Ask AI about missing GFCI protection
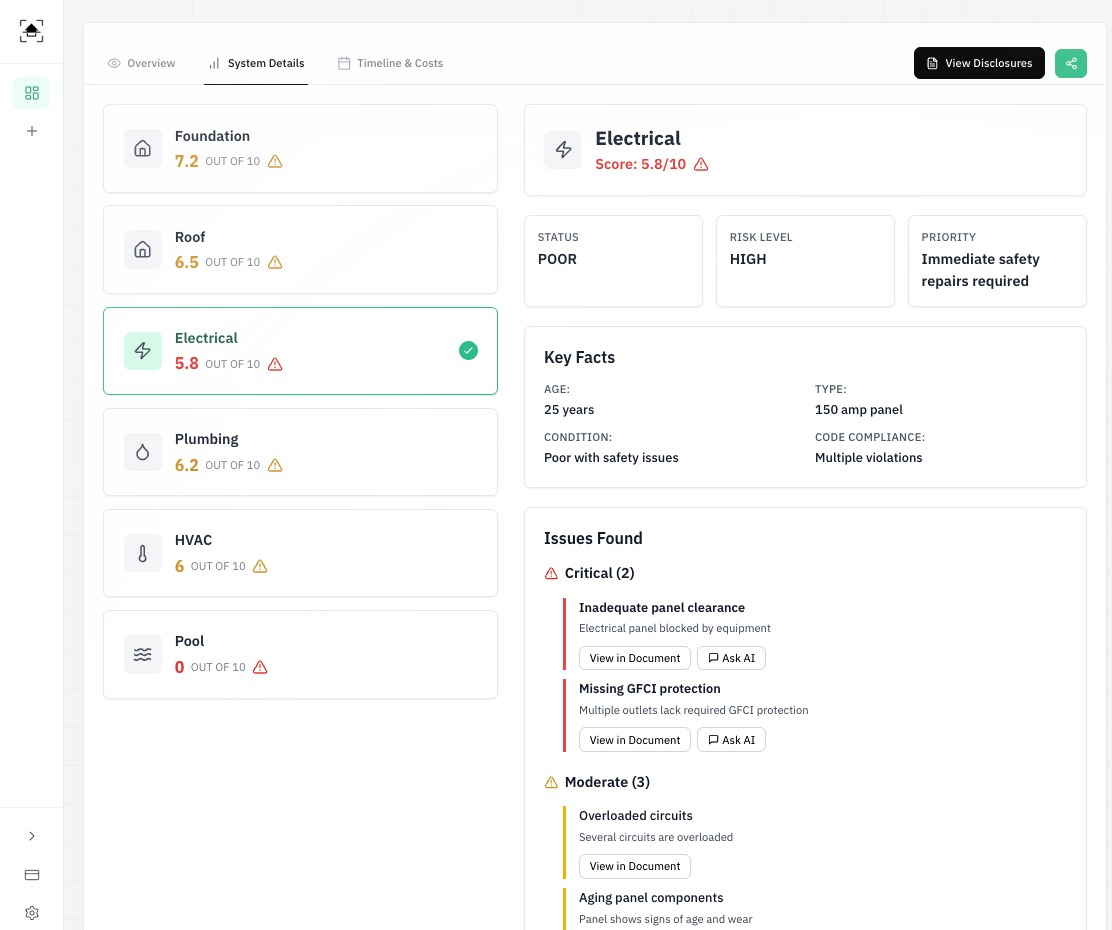 click(731, 740)
